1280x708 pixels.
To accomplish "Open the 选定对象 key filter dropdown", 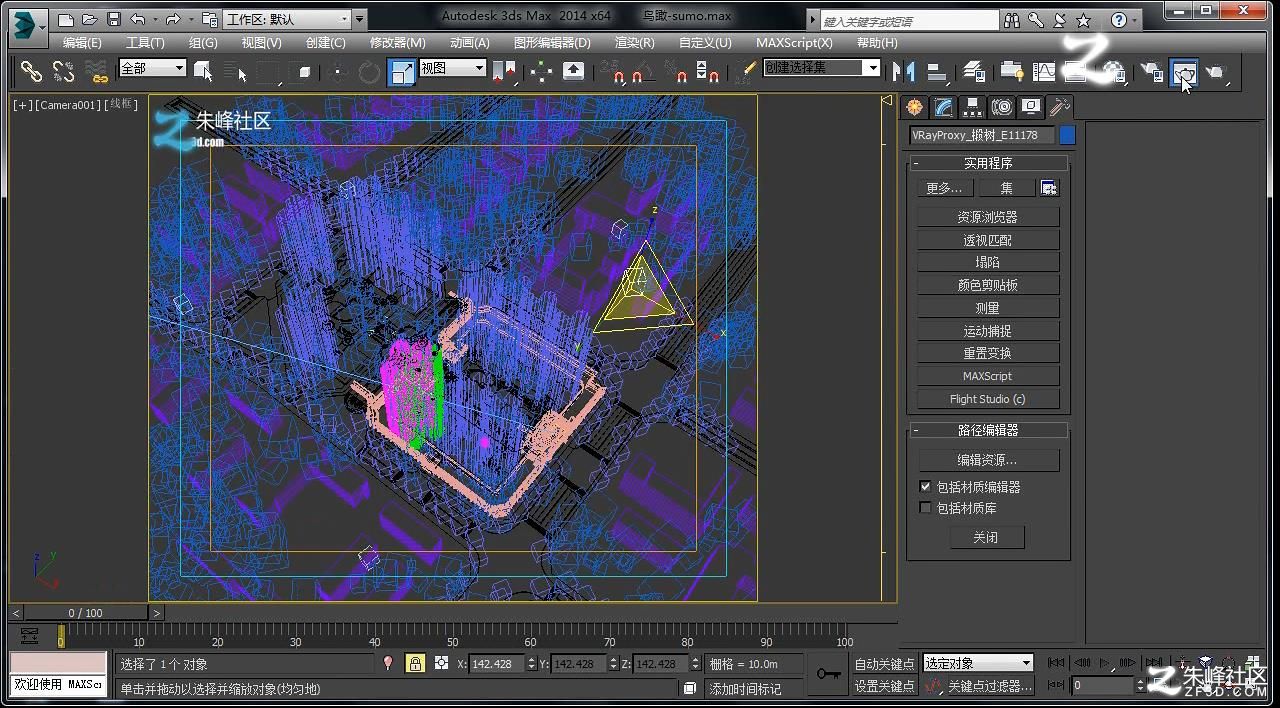I will tap(977, 663).
